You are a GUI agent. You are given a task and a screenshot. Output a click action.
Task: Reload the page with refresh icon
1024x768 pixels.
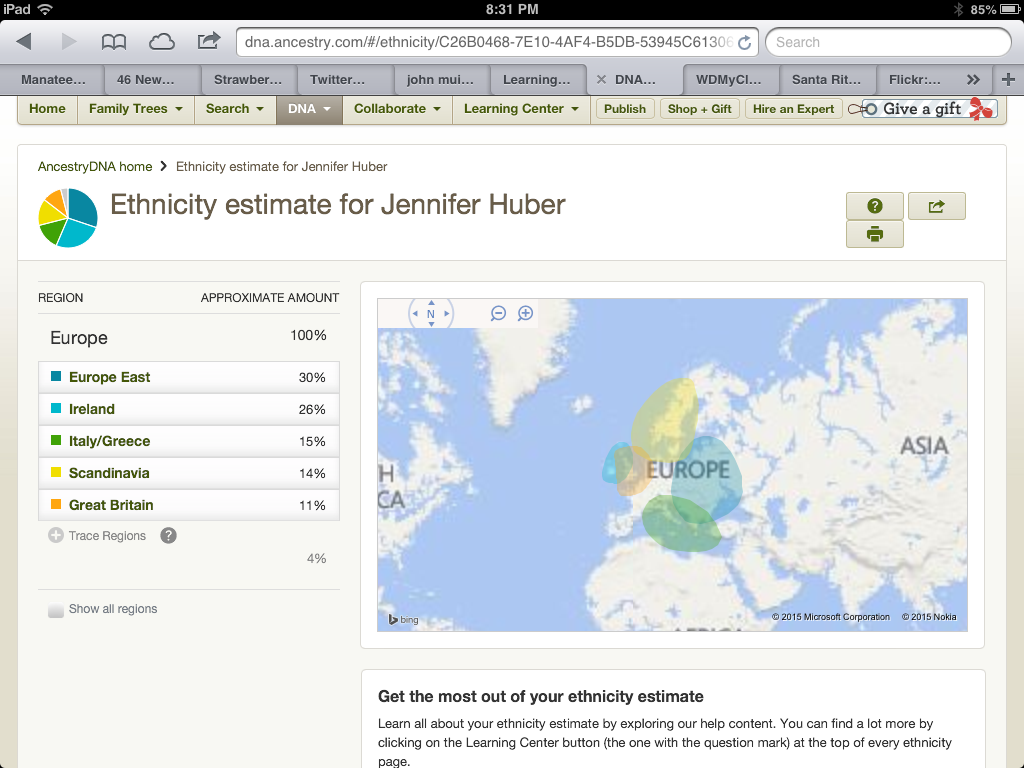(744, 43)
